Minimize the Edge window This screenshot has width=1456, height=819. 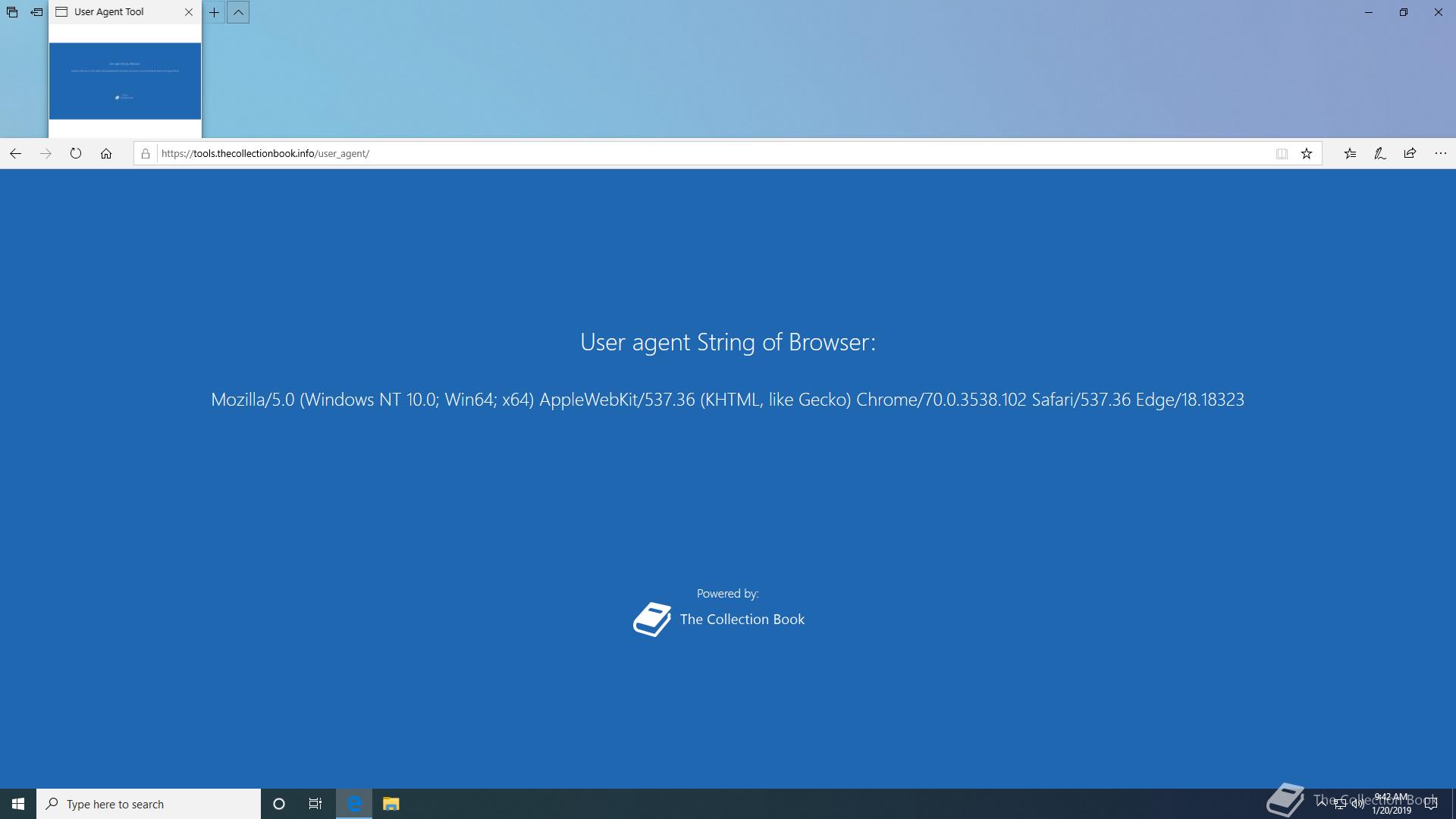point(1369,12)
